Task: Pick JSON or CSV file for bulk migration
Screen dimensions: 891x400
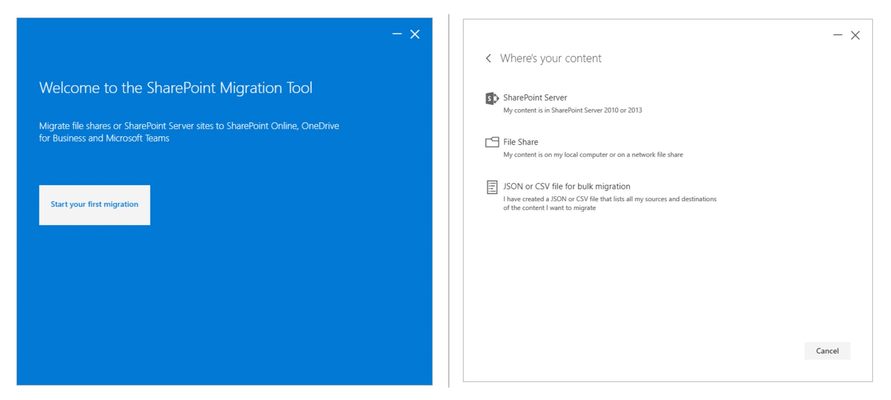Action: (x=567, y=186)
